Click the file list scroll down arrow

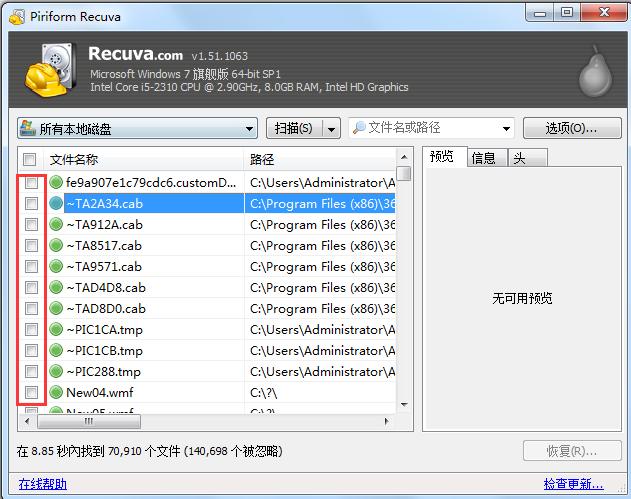(x=404, y=405)
